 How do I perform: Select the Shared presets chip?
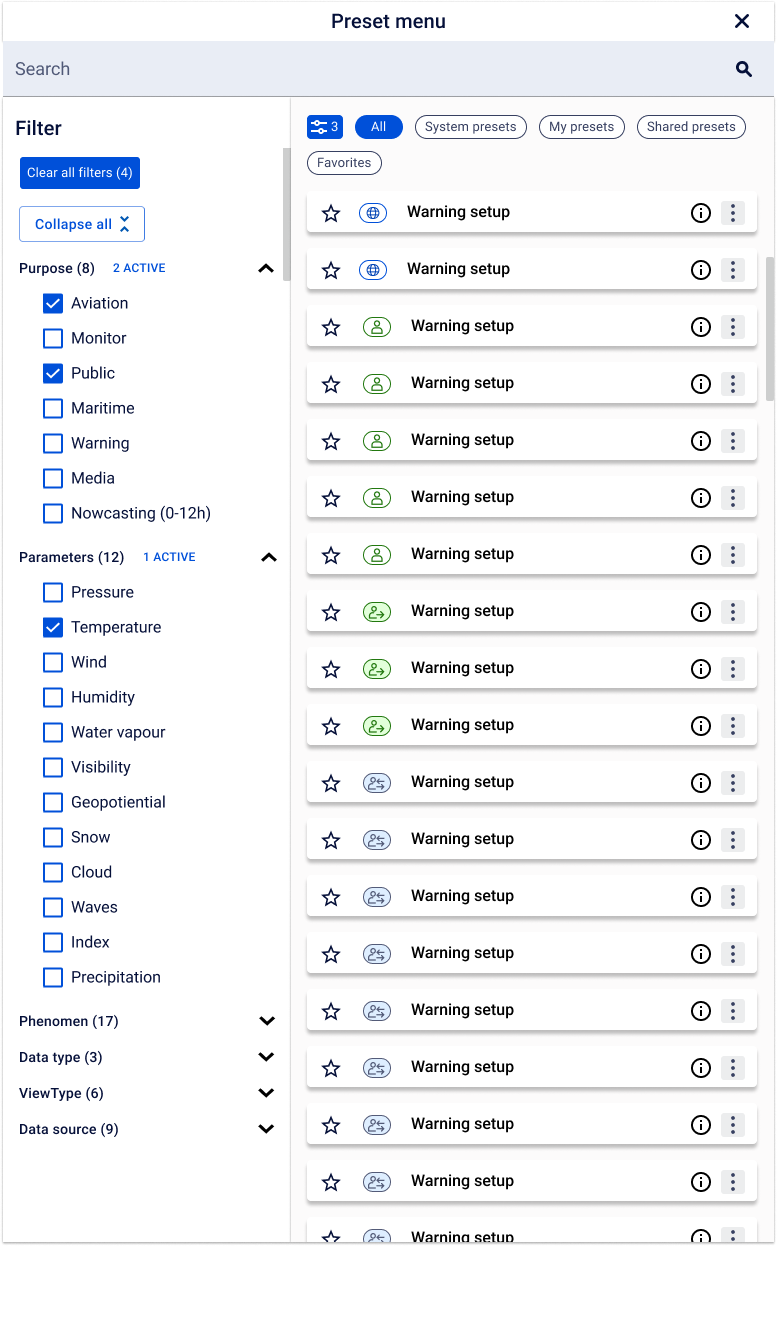point(691,127)
